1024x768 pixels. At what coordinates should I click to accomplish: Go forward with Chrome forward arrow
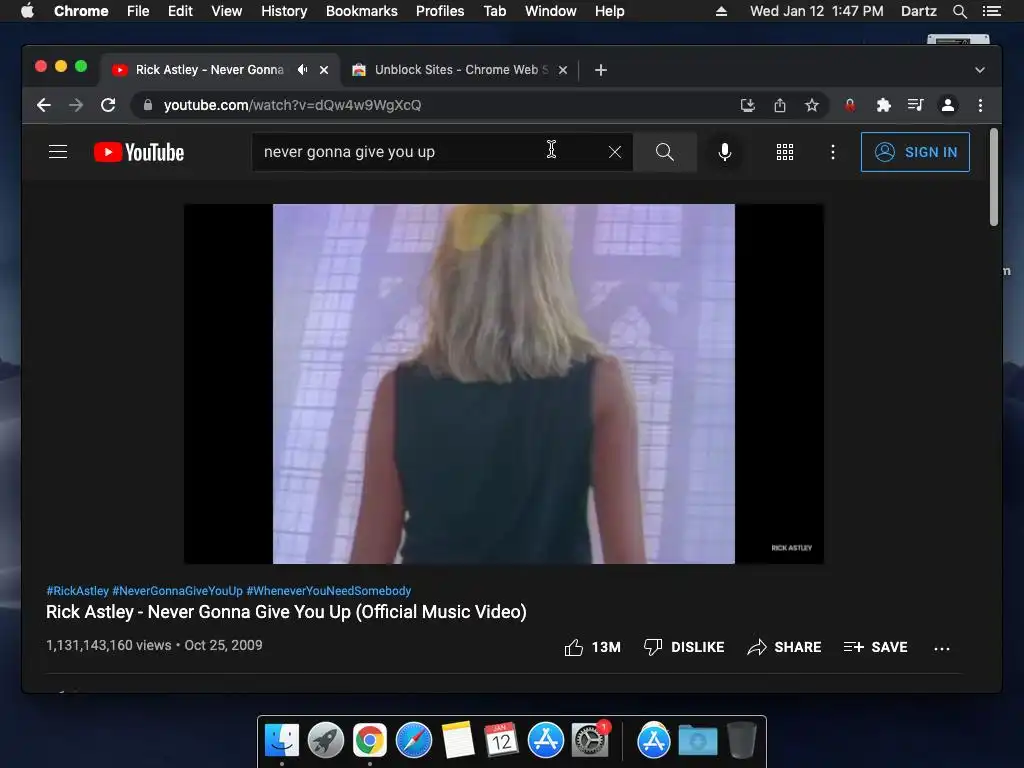point(76,105)
